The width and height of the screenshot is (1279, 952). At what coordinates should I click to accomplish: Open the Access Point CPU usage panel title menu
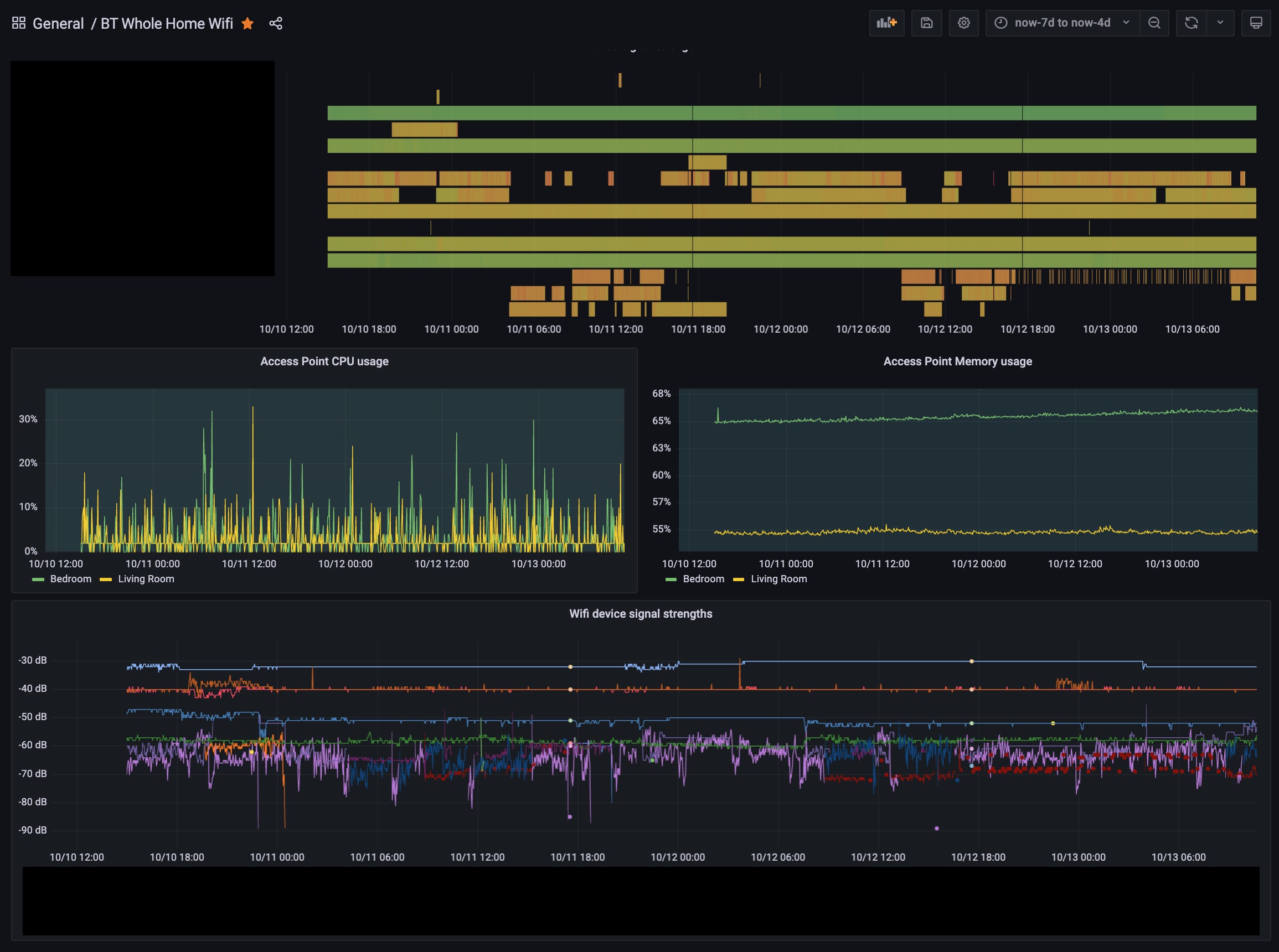[x=324, y=361]
